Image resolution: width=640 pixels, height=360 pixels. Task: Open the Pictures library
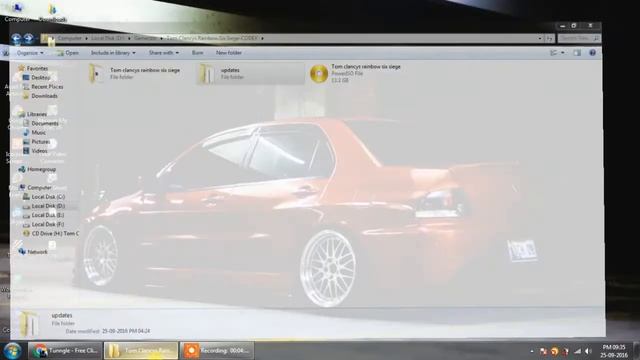coord(41,142)
